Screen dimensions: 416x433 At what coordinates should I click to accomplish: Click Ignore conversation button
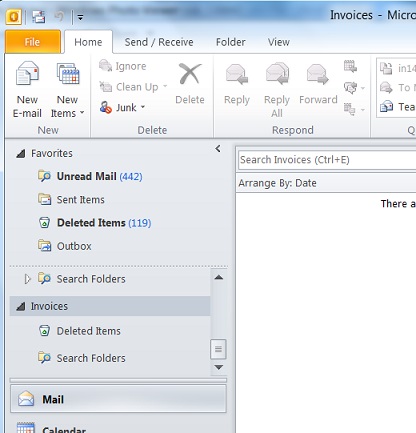click(x=123, y=66)
